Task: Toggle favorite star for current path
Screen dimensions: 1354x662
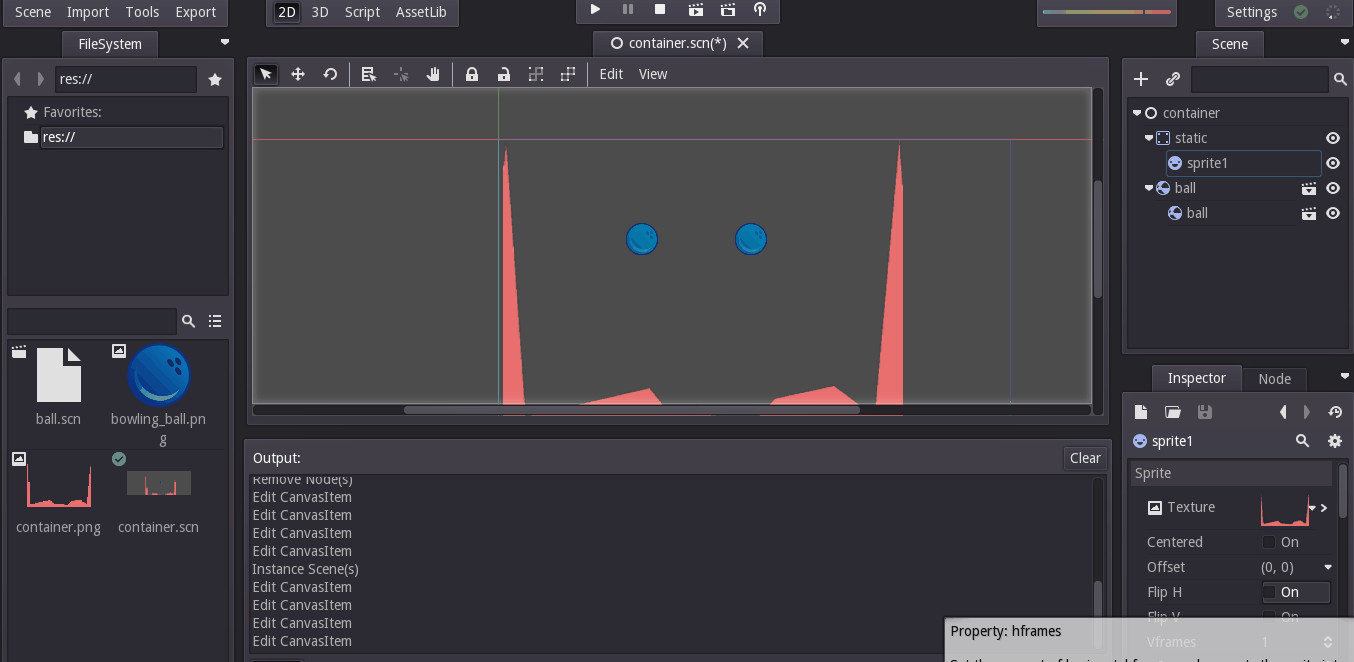Action: tap(214, 80)
